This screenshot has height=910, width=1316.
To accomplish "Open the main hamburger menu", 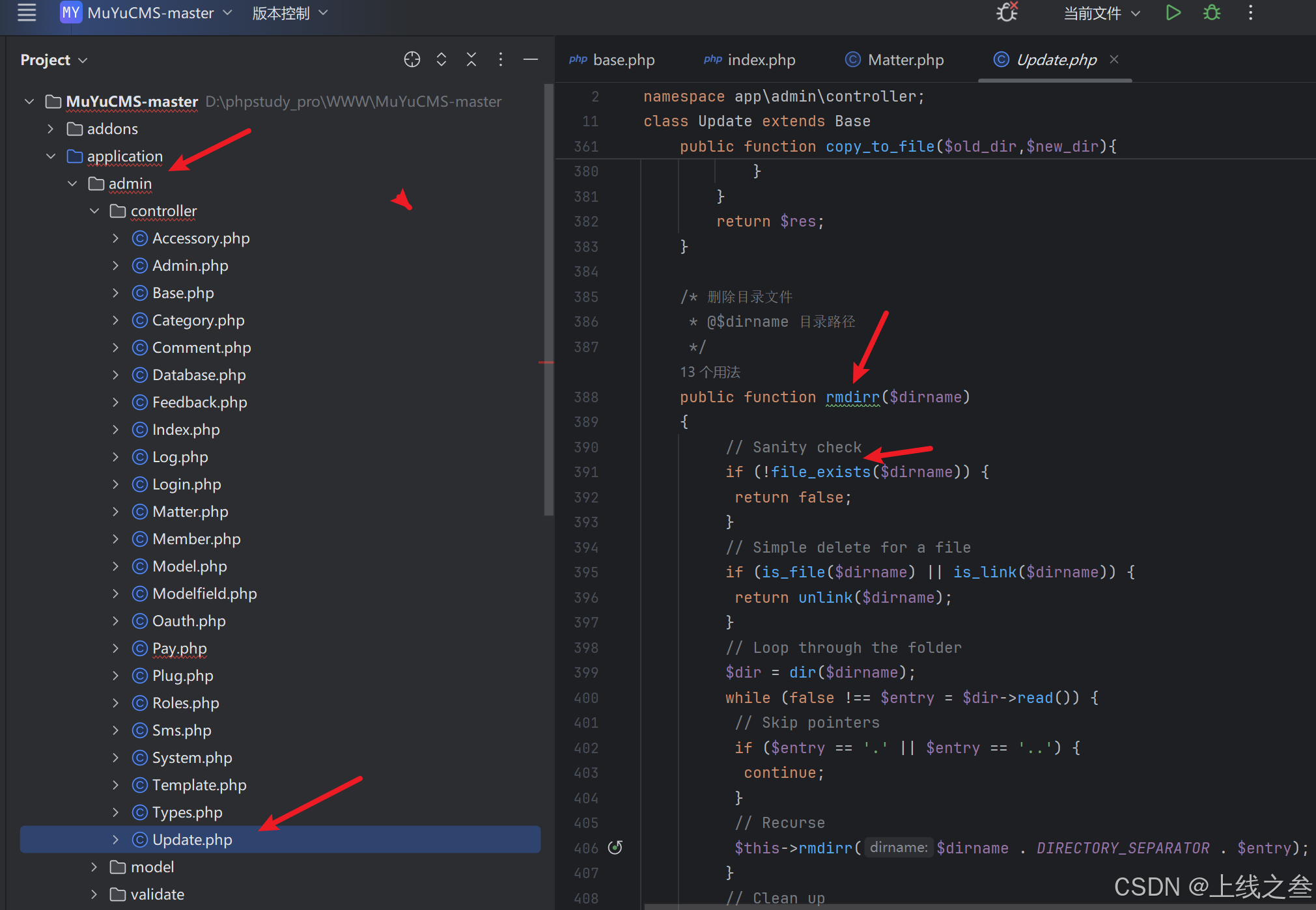I will (27, 12).
